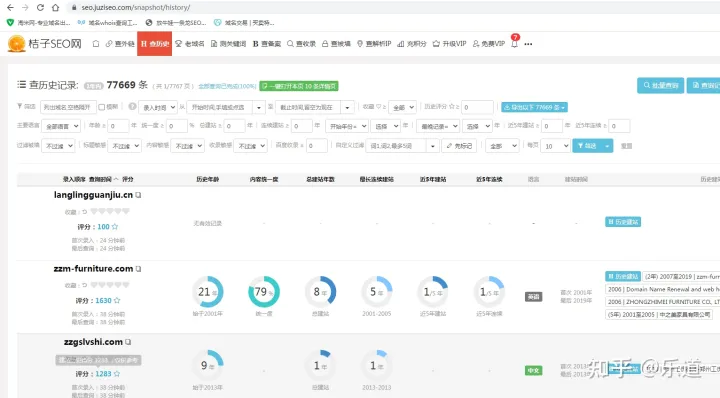Viewport: 720px width, 398px height.
Task: Open the 老域名 nav item
Action: (190, 44)
